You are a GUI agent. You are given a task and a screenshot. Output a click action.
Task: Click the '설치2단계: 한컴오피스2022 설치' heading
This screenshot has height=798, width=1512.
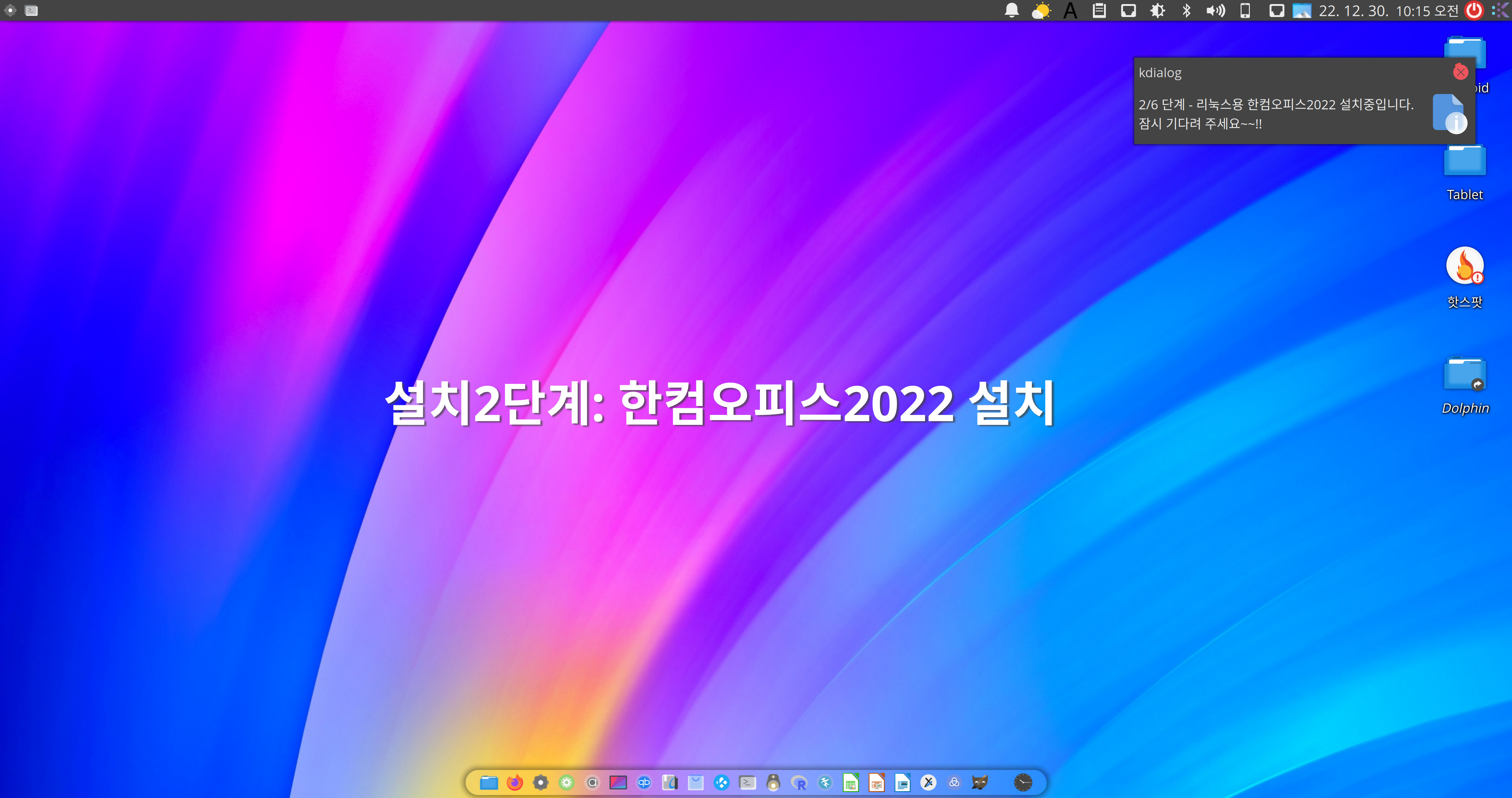click(x=720, y=403)
